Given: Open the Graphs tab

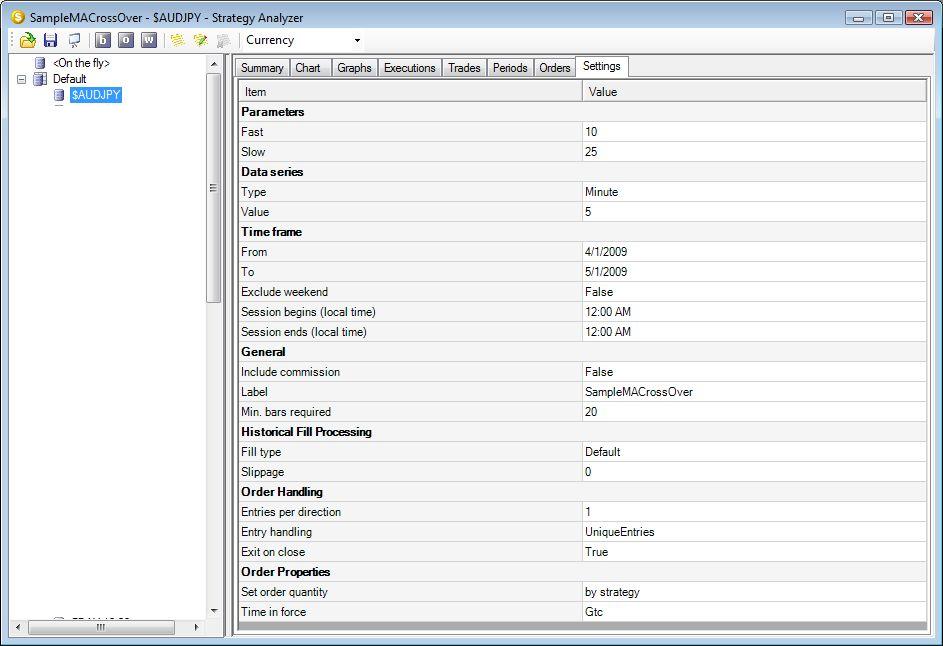Looking at the screenshot, I should point(354,68).
